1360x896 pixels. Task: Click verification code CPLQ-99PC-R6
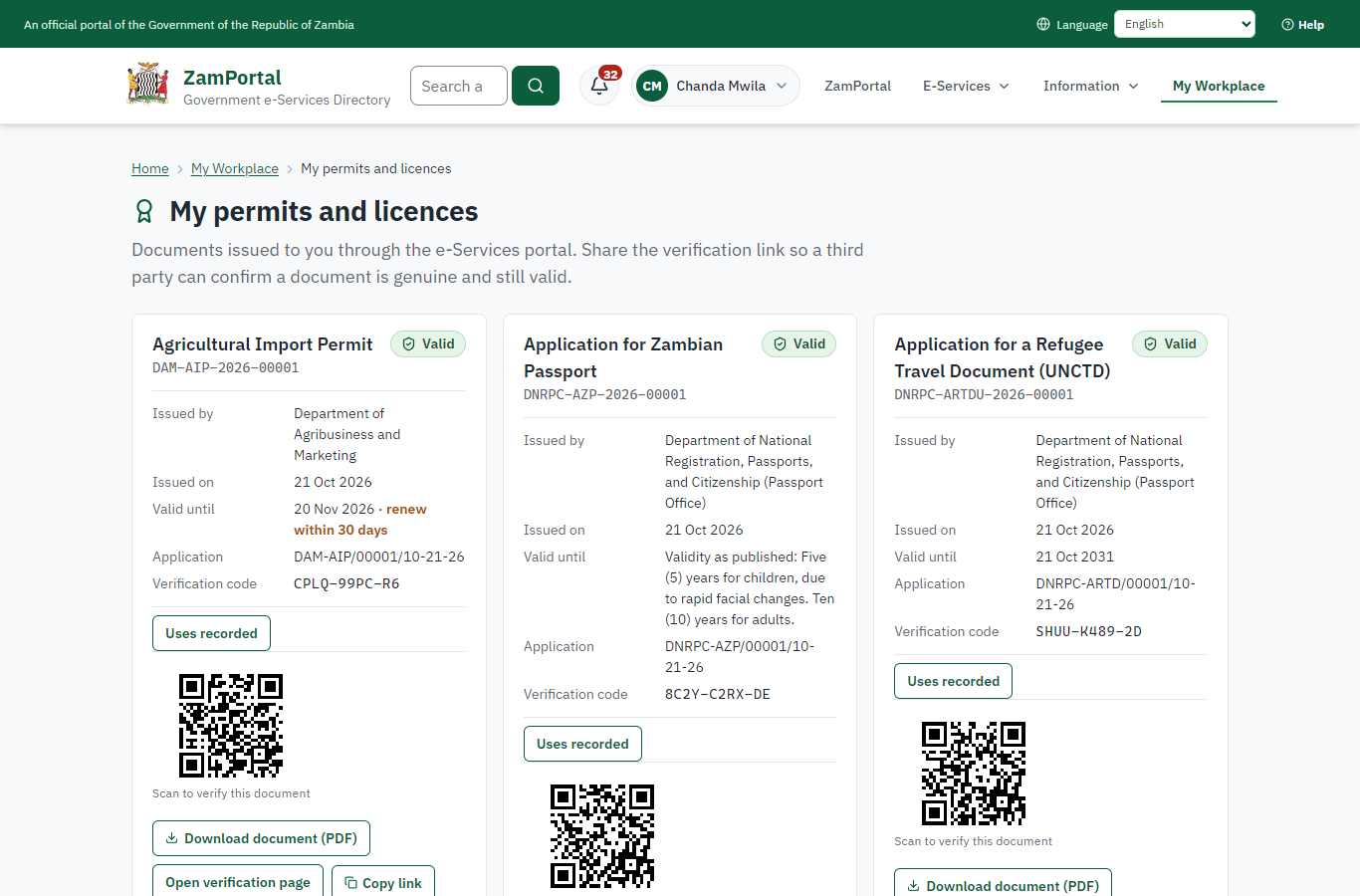click(x=346, y=583)
